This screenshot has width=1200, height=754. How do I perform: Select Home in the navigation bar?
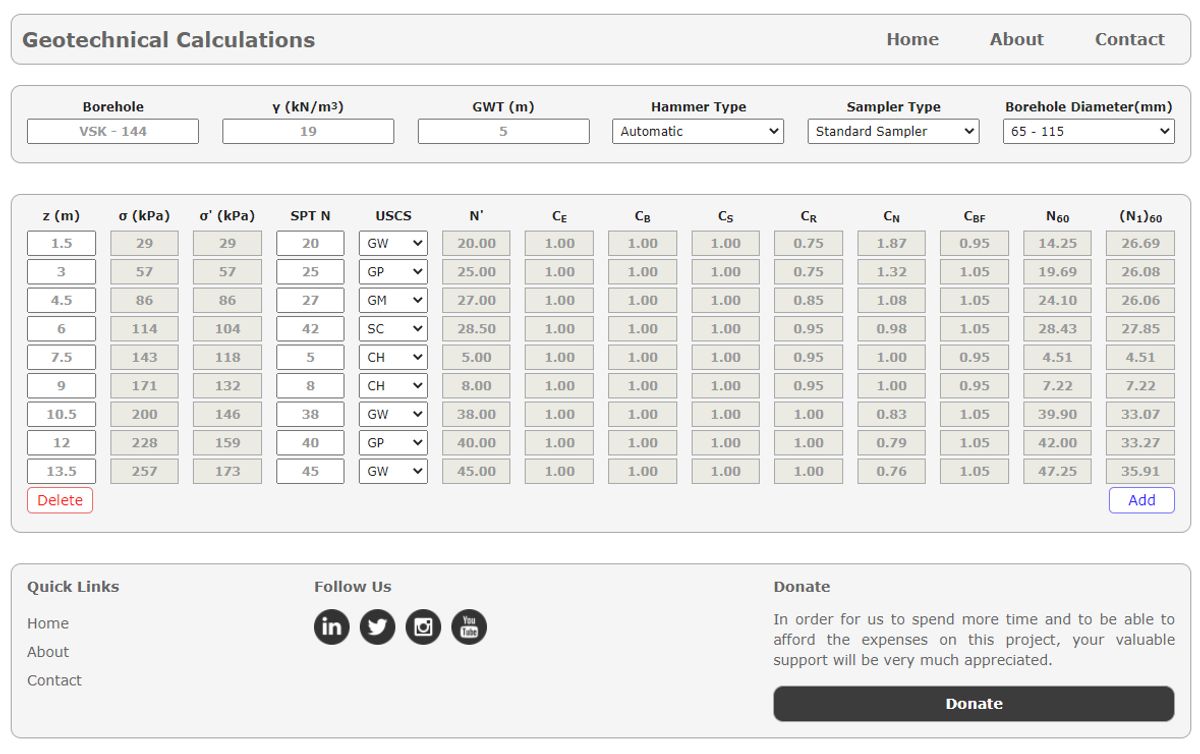[912, 39]
